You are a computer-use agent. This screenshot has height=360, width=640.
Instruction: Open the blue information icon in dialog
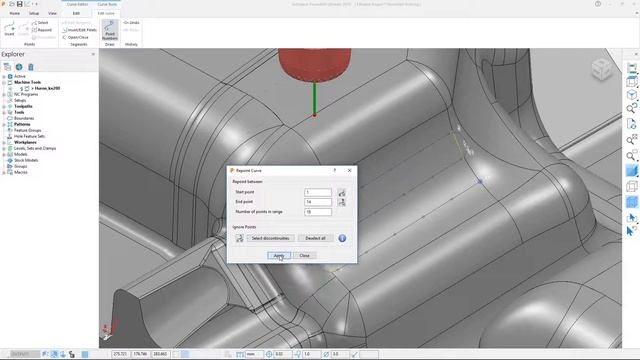(x=342, y=238)
